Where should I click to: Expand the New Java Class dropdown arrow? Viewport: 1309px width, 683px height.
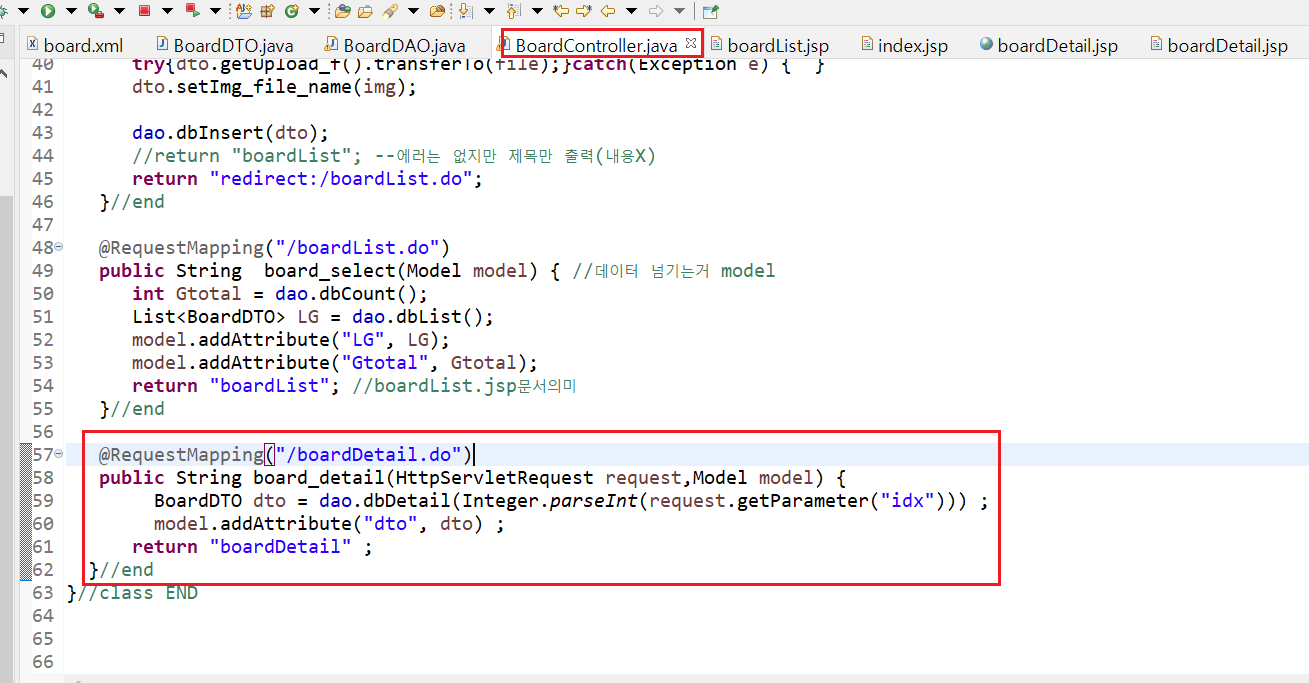(314, 11)
